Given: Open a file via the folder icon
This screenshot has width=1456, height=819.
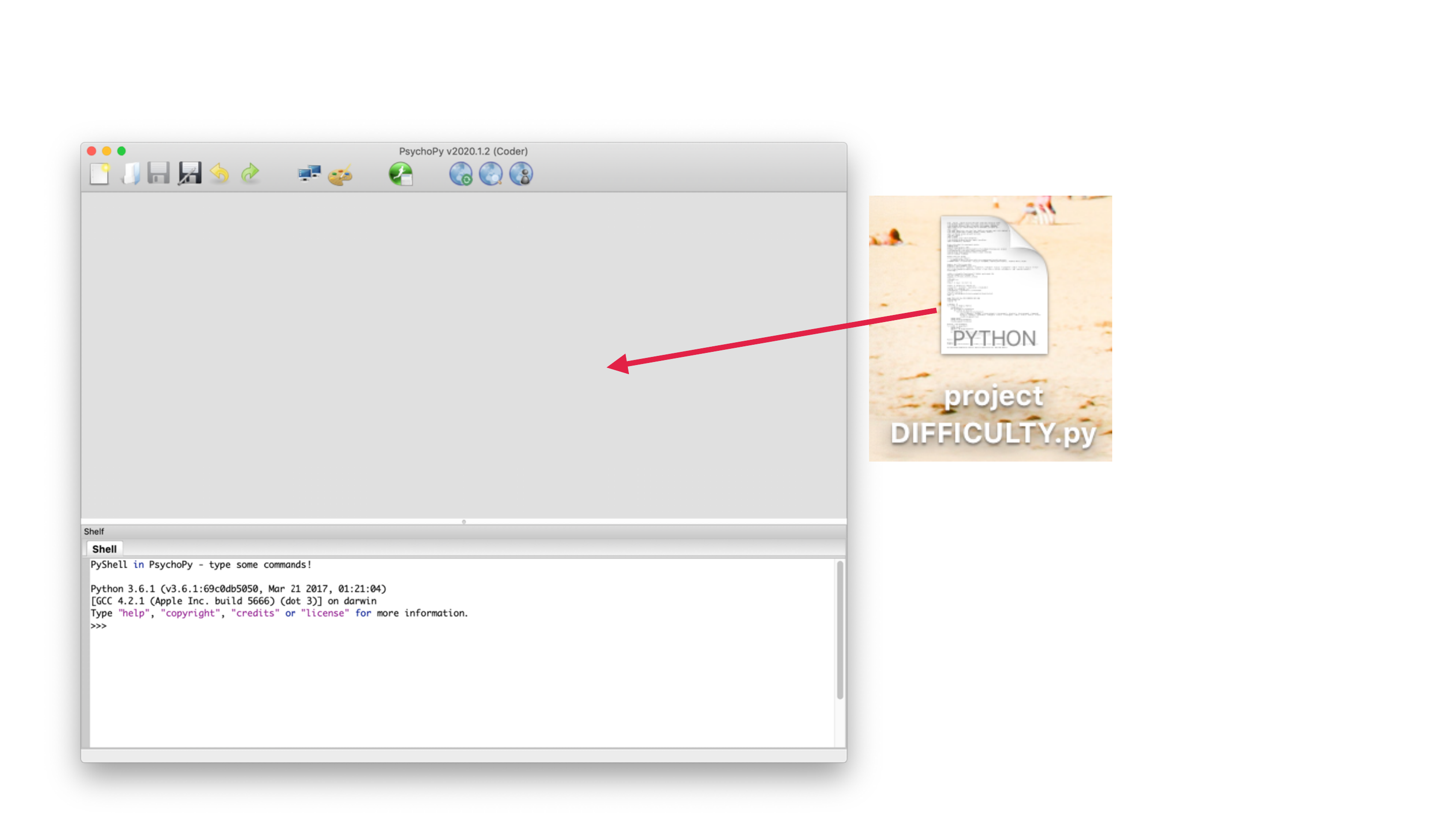Looking at the screenshot, I should coord(130,173).
